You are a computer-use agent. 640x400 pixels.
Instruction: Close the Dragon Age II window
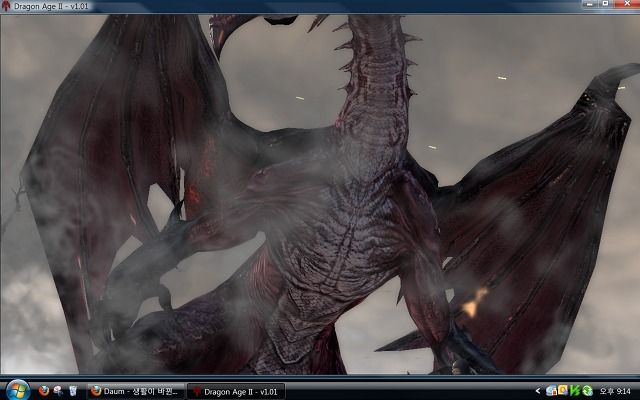627,4
